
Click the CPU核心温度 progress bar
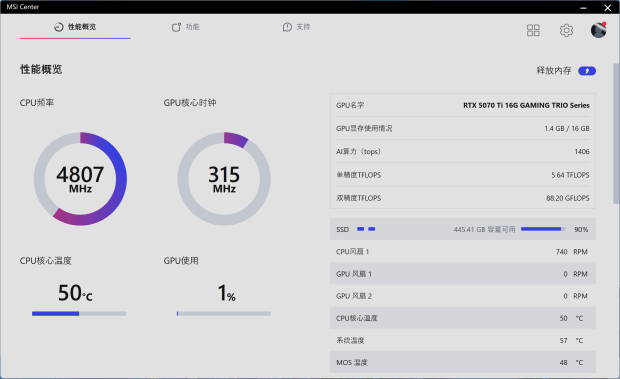pos(79,313)
